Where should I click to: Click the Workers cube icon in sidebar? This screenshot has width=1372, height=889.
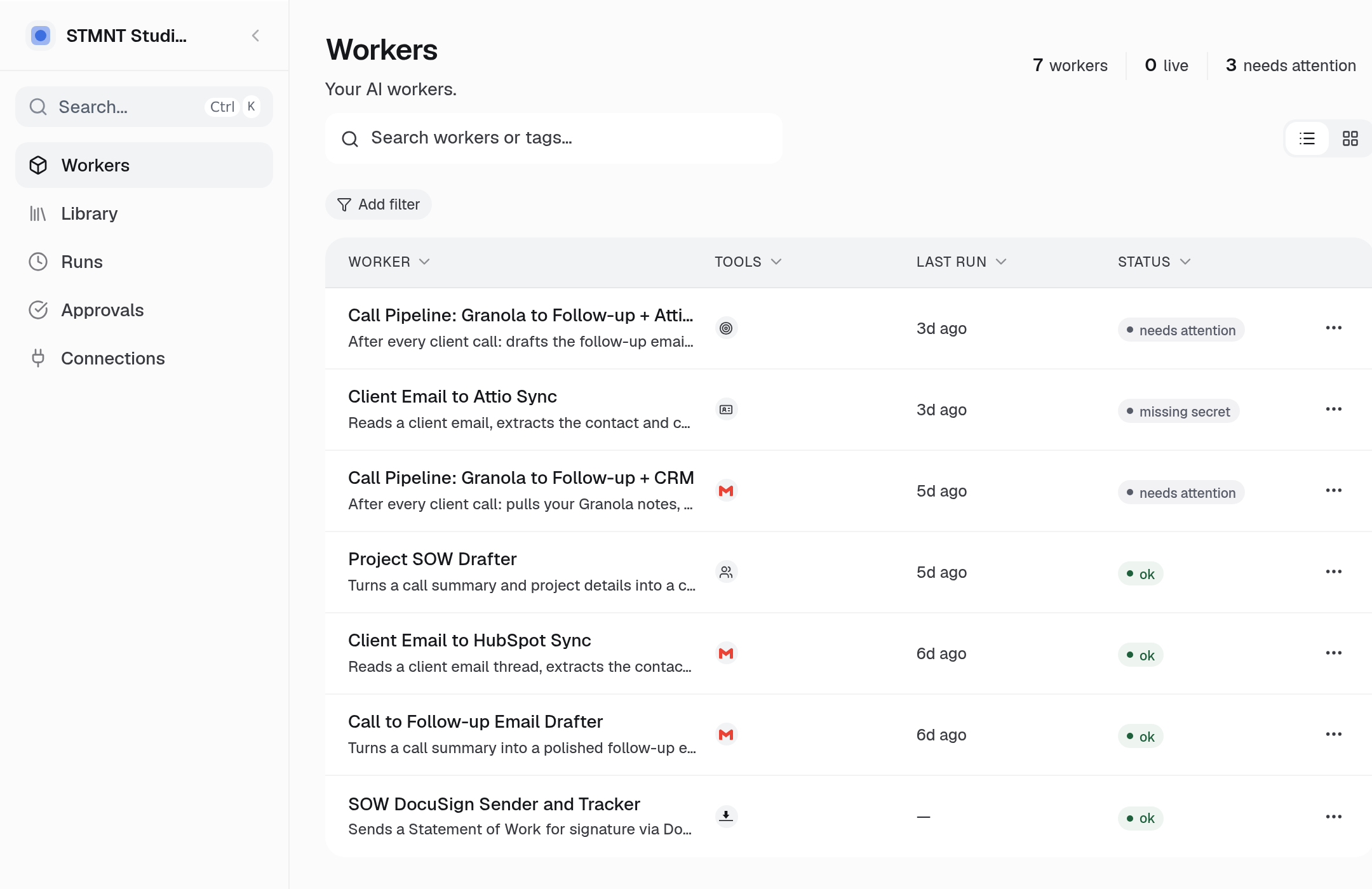[38, 165]
